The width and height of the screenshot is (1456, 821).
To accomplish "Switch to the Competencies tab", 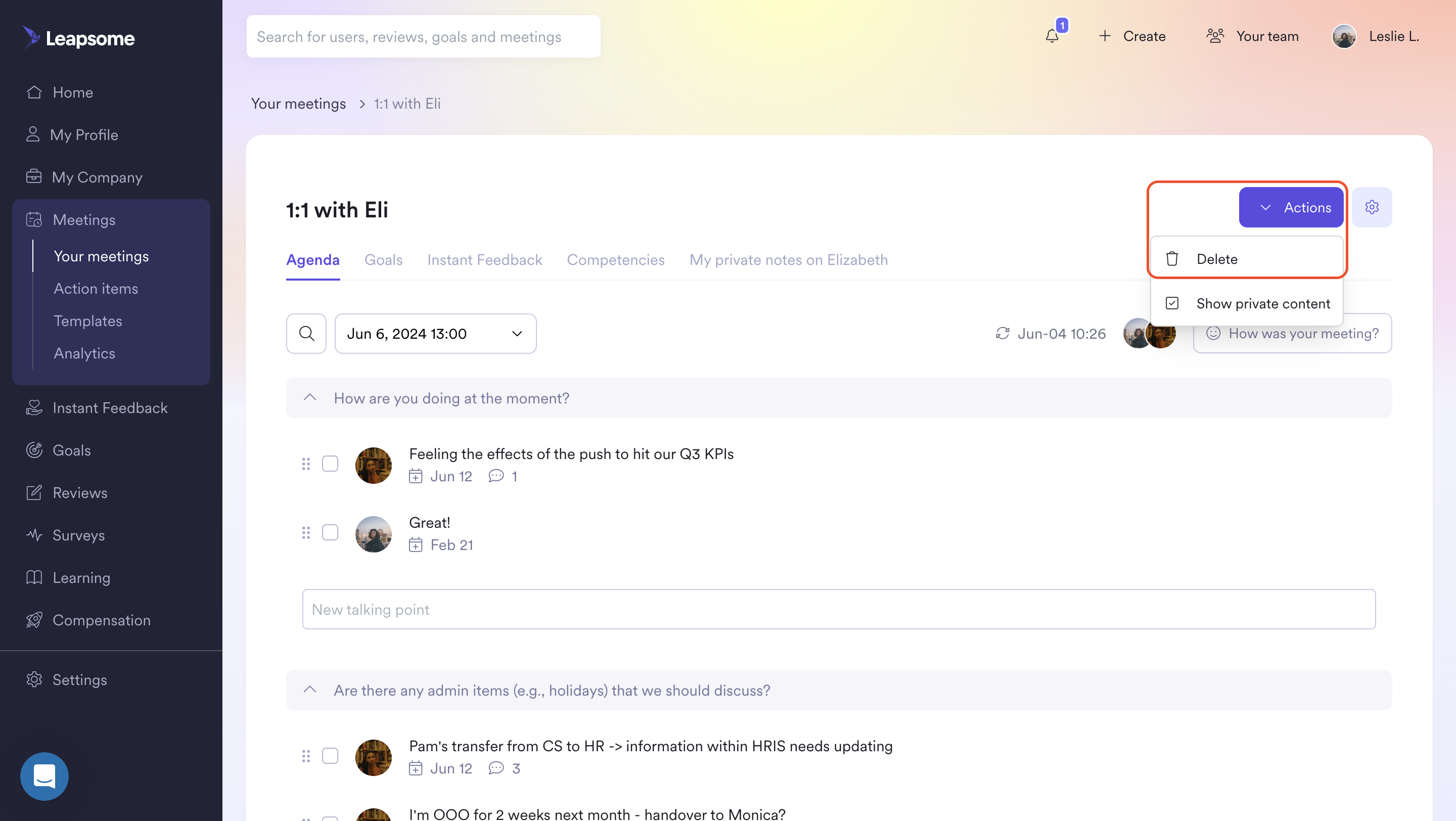I will click(616, 260).
